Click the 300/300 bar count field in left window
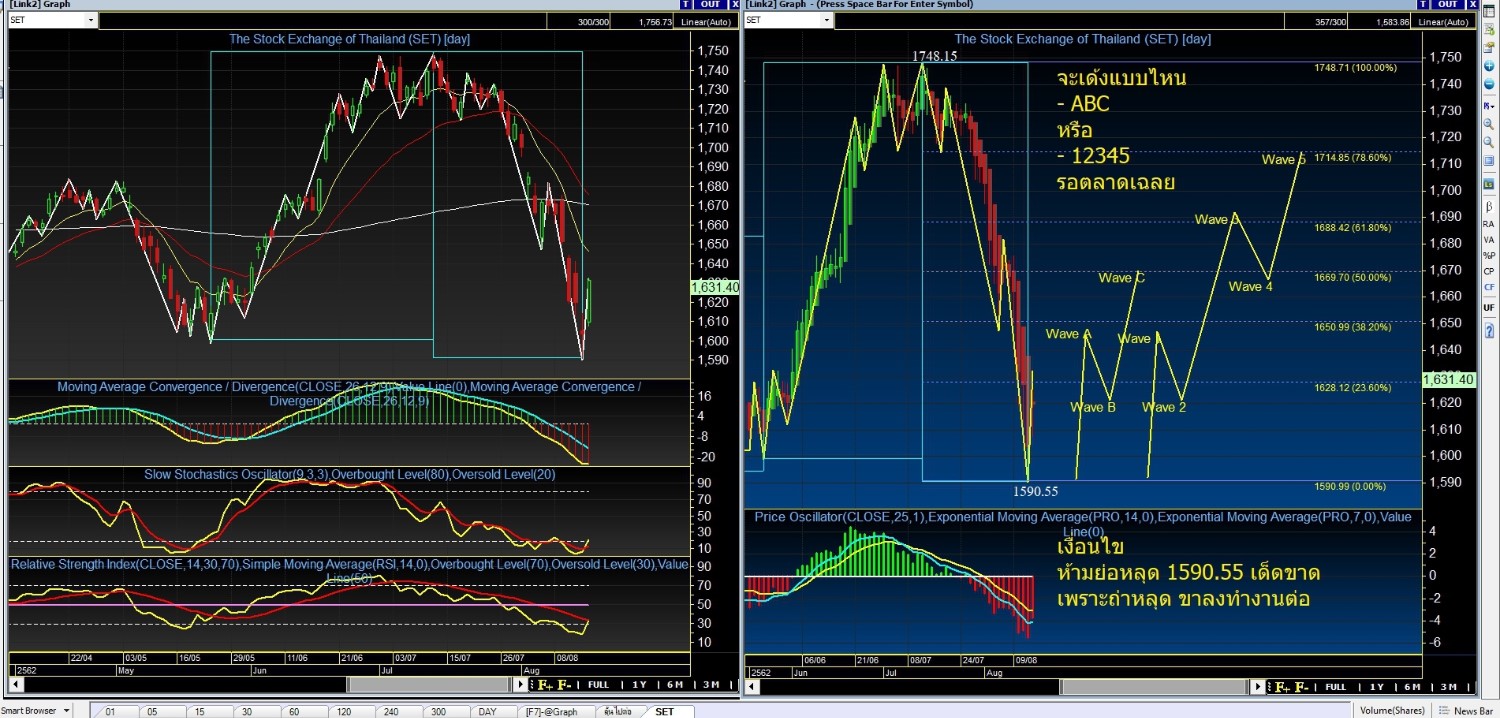1500x718 pixels. (578, 22)
